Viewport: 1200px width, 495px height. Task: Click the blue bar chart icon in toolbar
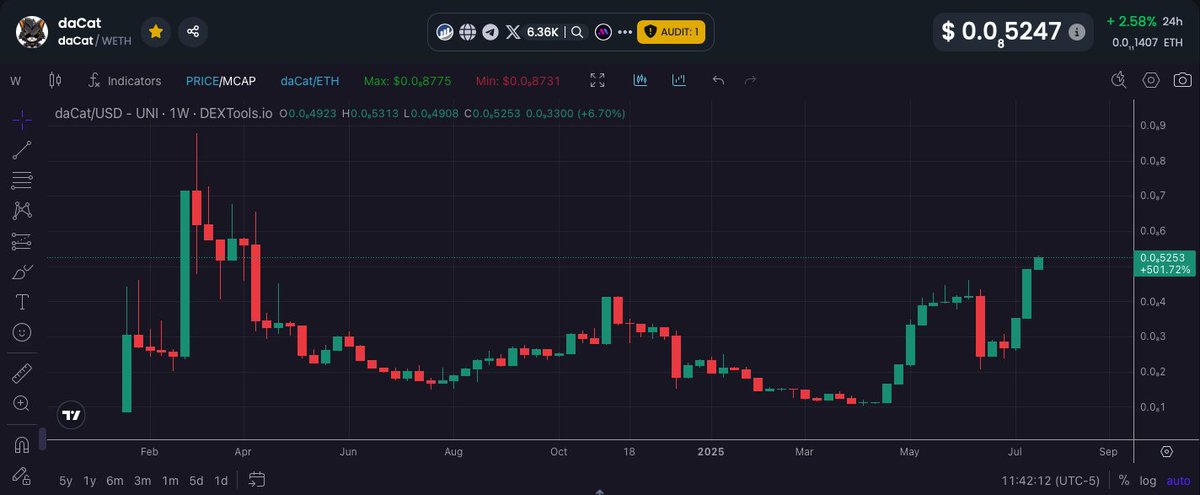(679, 80)
